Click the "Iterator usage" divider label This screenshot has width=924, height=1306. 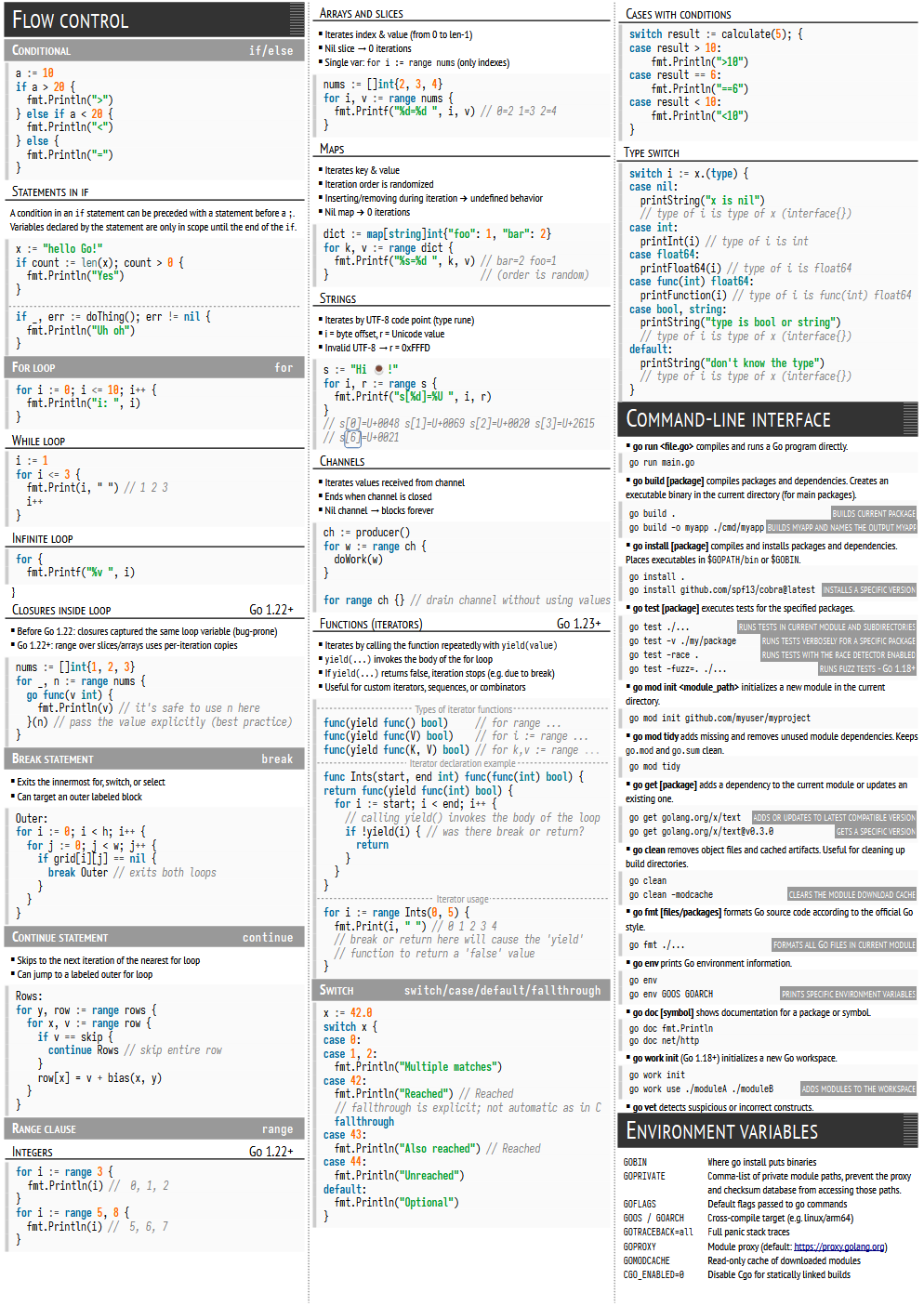tap(462, 899)
